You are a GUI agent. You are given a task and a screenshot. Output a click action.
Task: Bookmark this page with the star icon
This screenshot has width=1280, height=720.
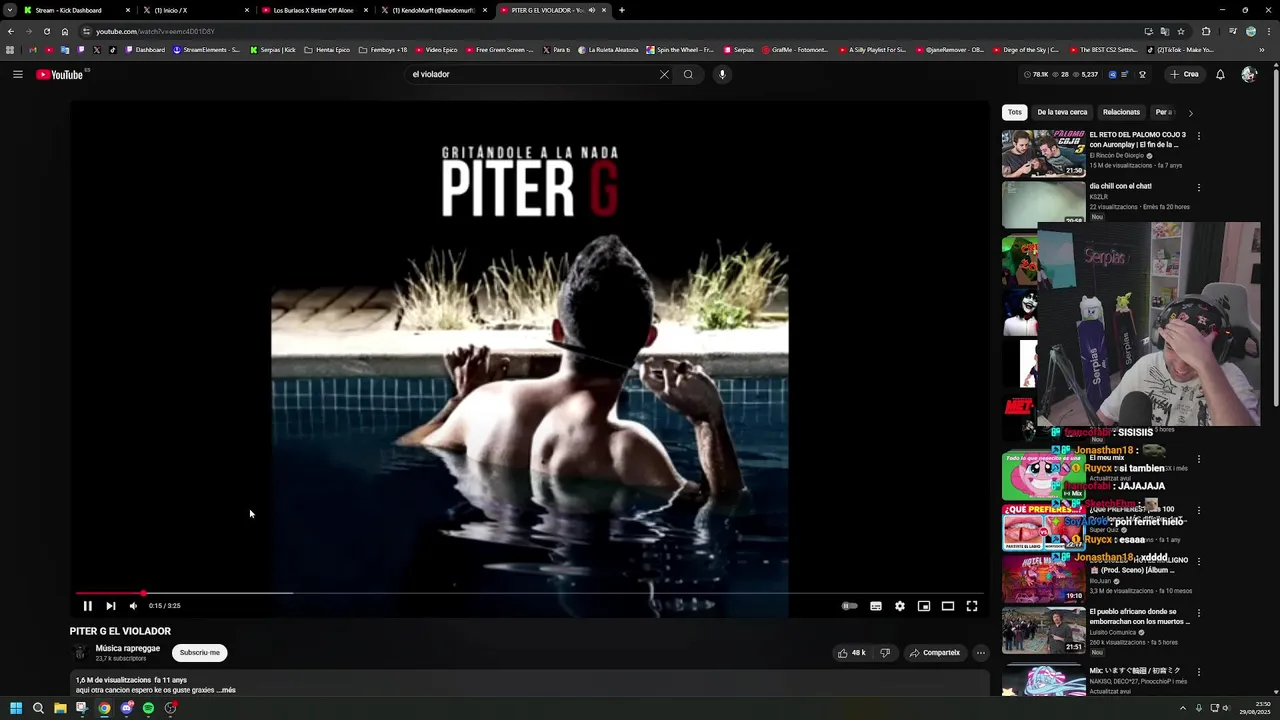1181,31
